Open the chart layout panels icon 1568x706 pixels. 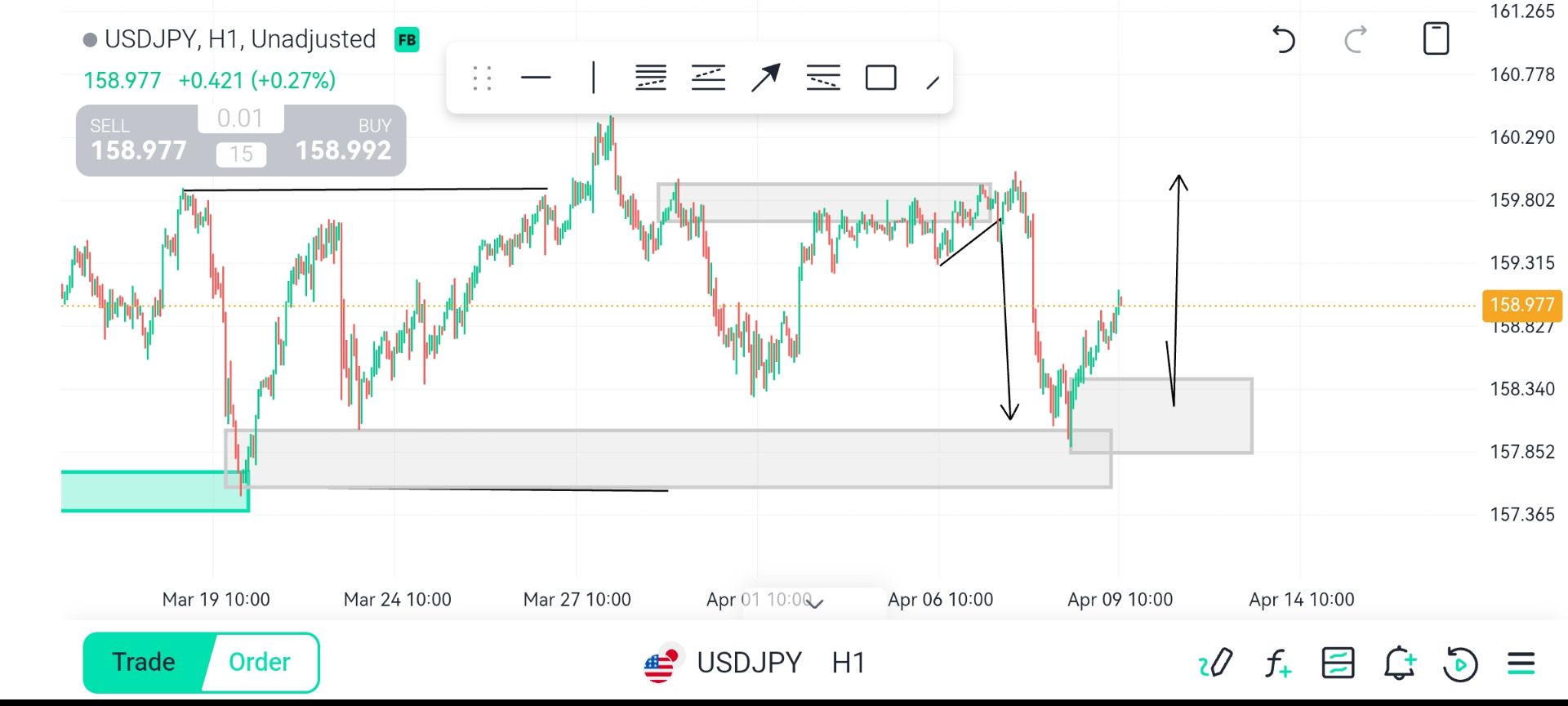coord(1338,663)
